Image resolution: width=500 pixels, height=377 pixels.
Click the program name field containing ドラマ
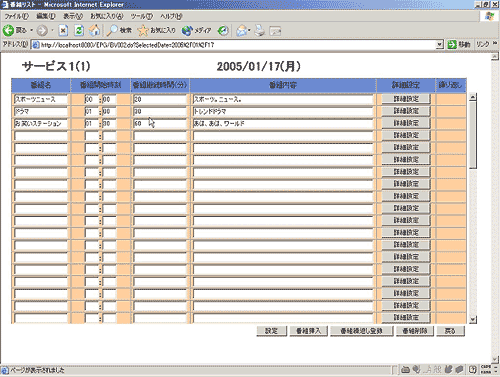click(41, 111)
